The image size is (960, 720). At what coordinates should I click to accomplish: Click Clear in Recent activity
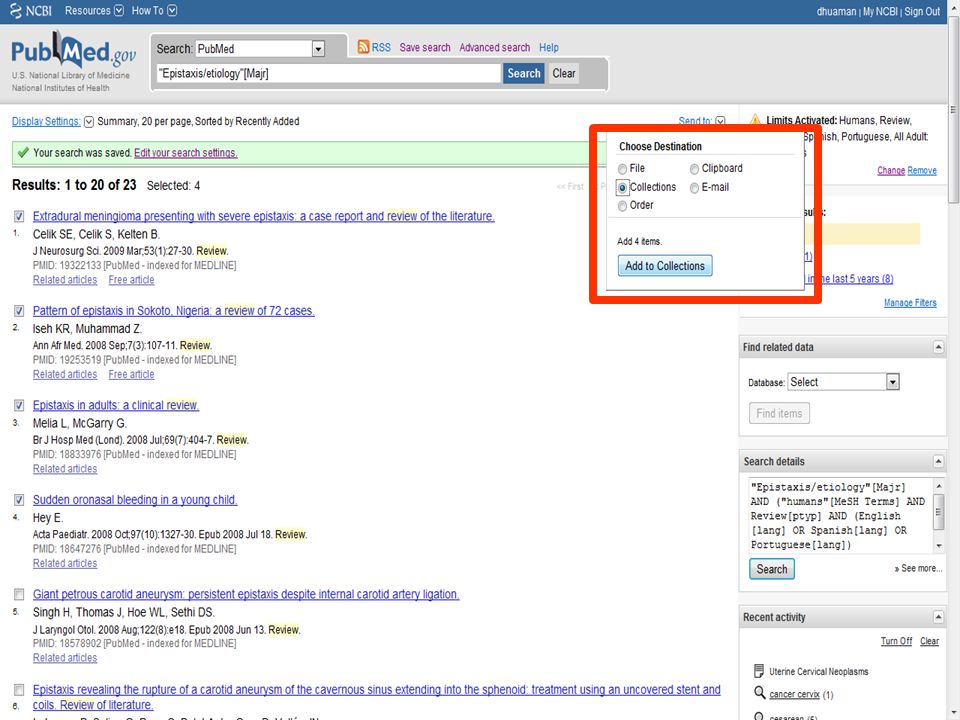coord(929,640)
